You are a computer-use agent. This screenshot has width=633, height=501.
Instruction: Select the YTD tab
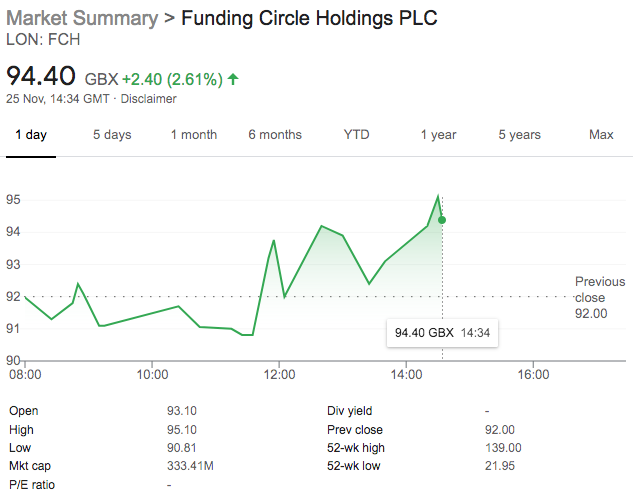(356, 134)
